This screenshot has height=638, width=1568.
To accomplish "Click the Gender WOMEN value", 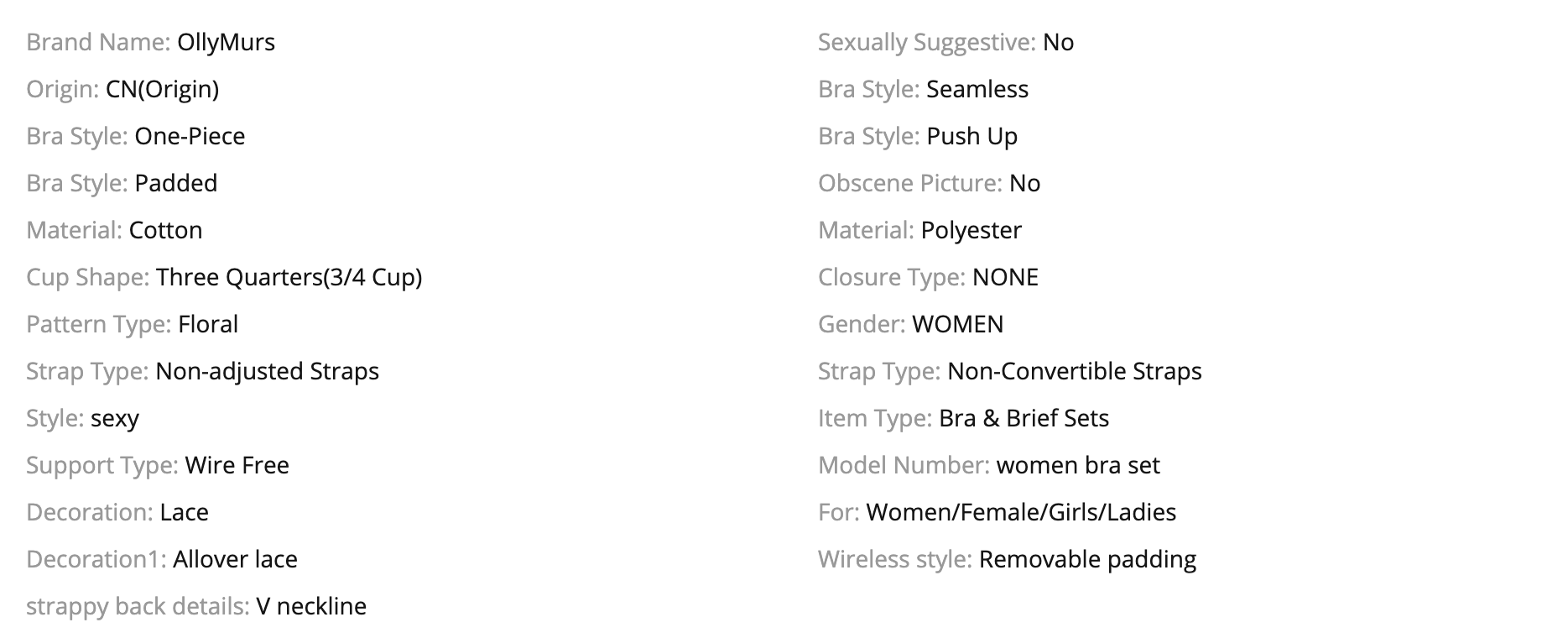I will [957, 324].
